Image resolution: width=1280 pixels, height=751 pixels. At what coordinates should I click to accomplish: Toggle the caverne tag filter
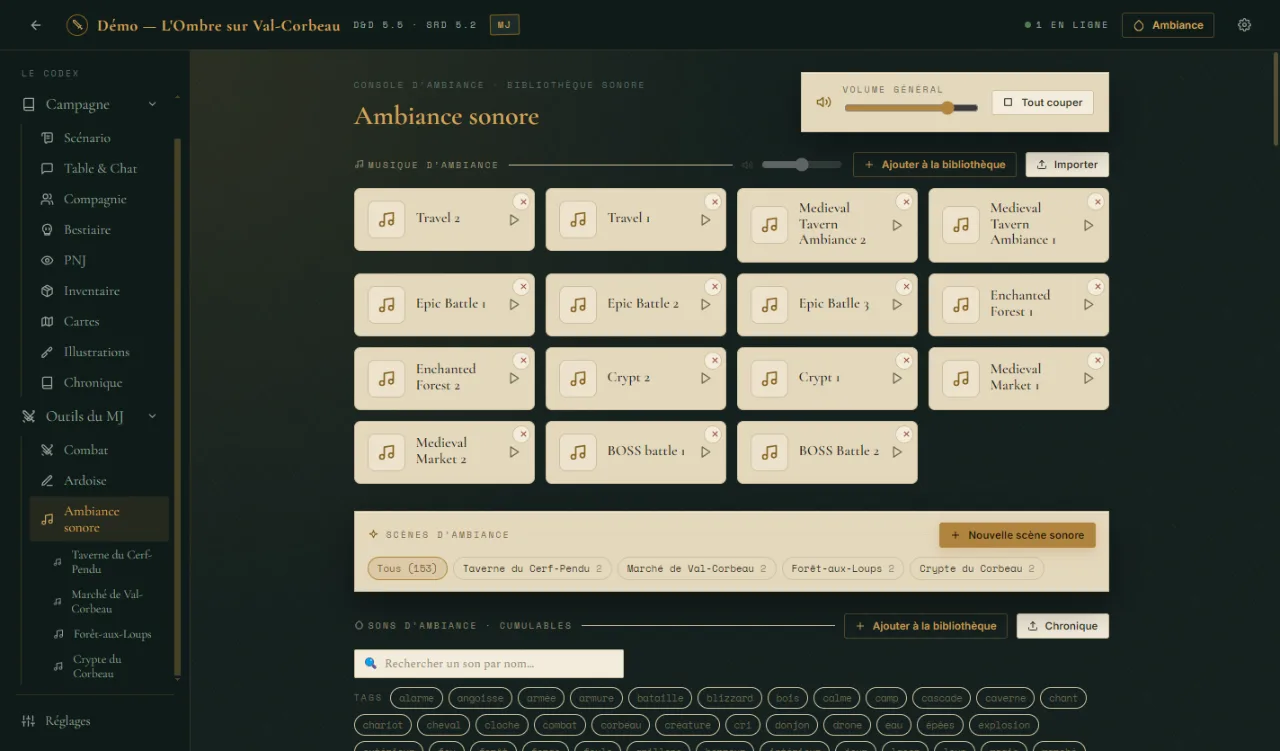pos(1005,698)
